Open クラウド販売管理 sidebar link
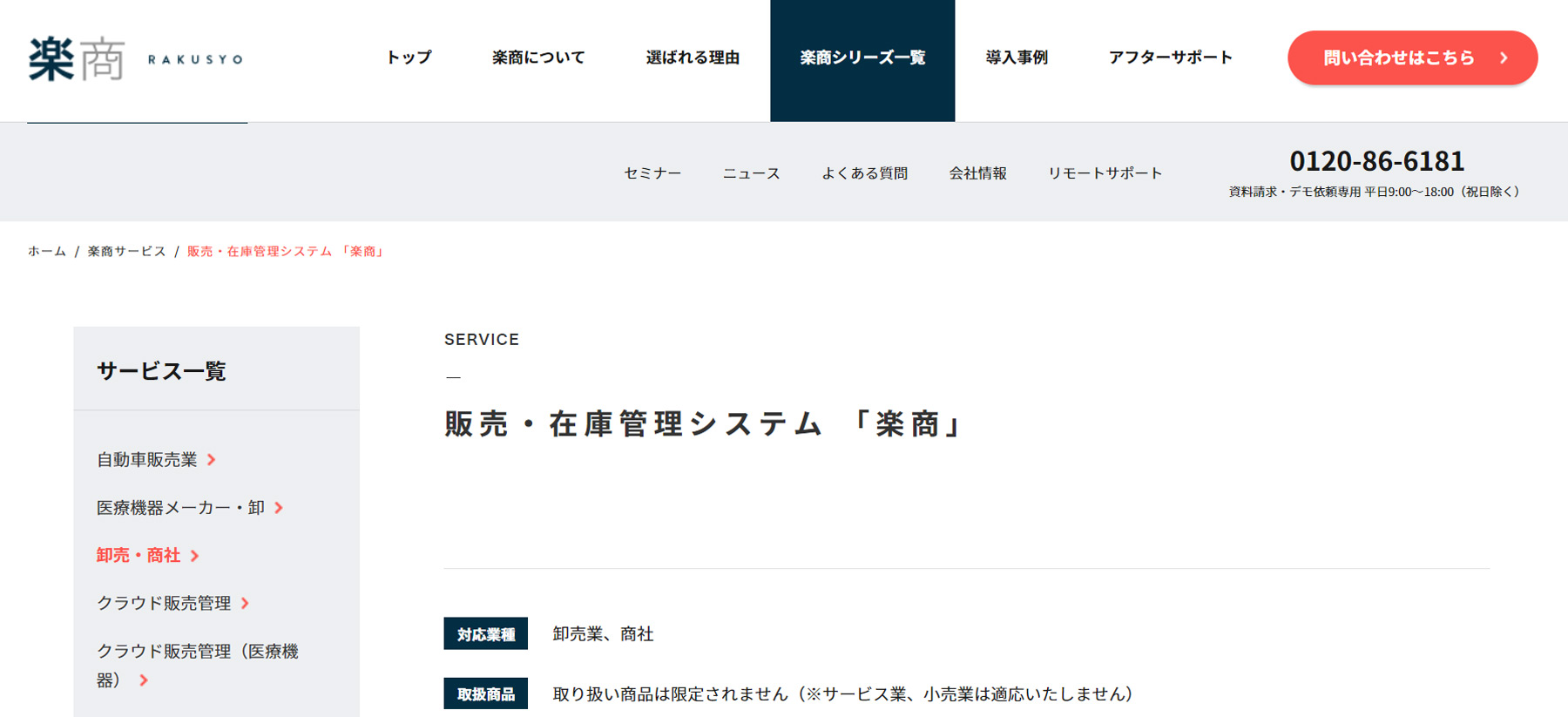Viewport: 1568px width, 717px height. [x=164, y=603]
